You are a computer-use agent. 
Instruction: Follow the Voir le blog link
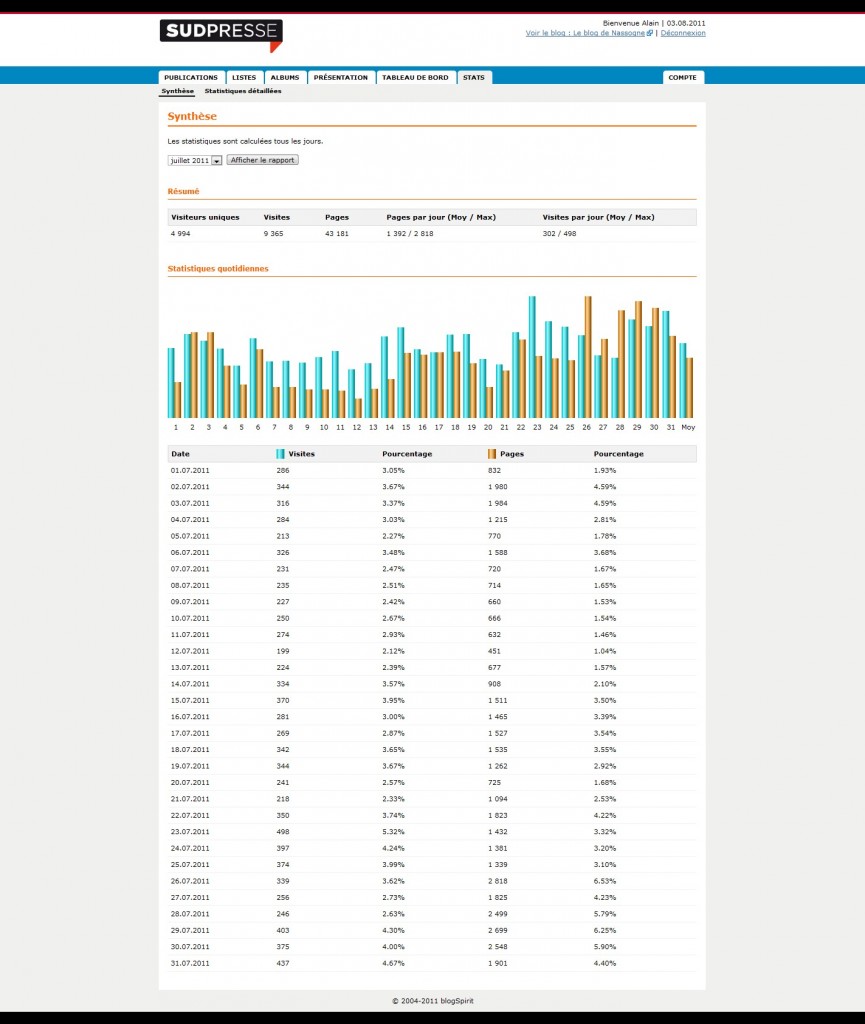585,33
